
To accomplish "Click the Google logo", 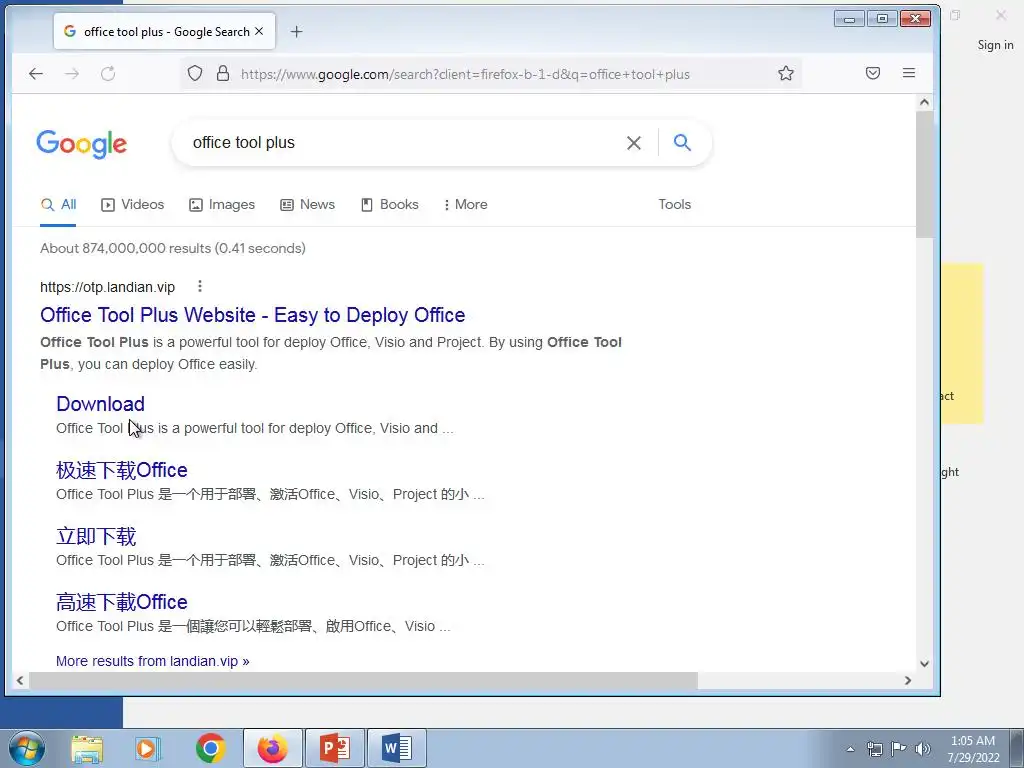I will pos(82,144).
